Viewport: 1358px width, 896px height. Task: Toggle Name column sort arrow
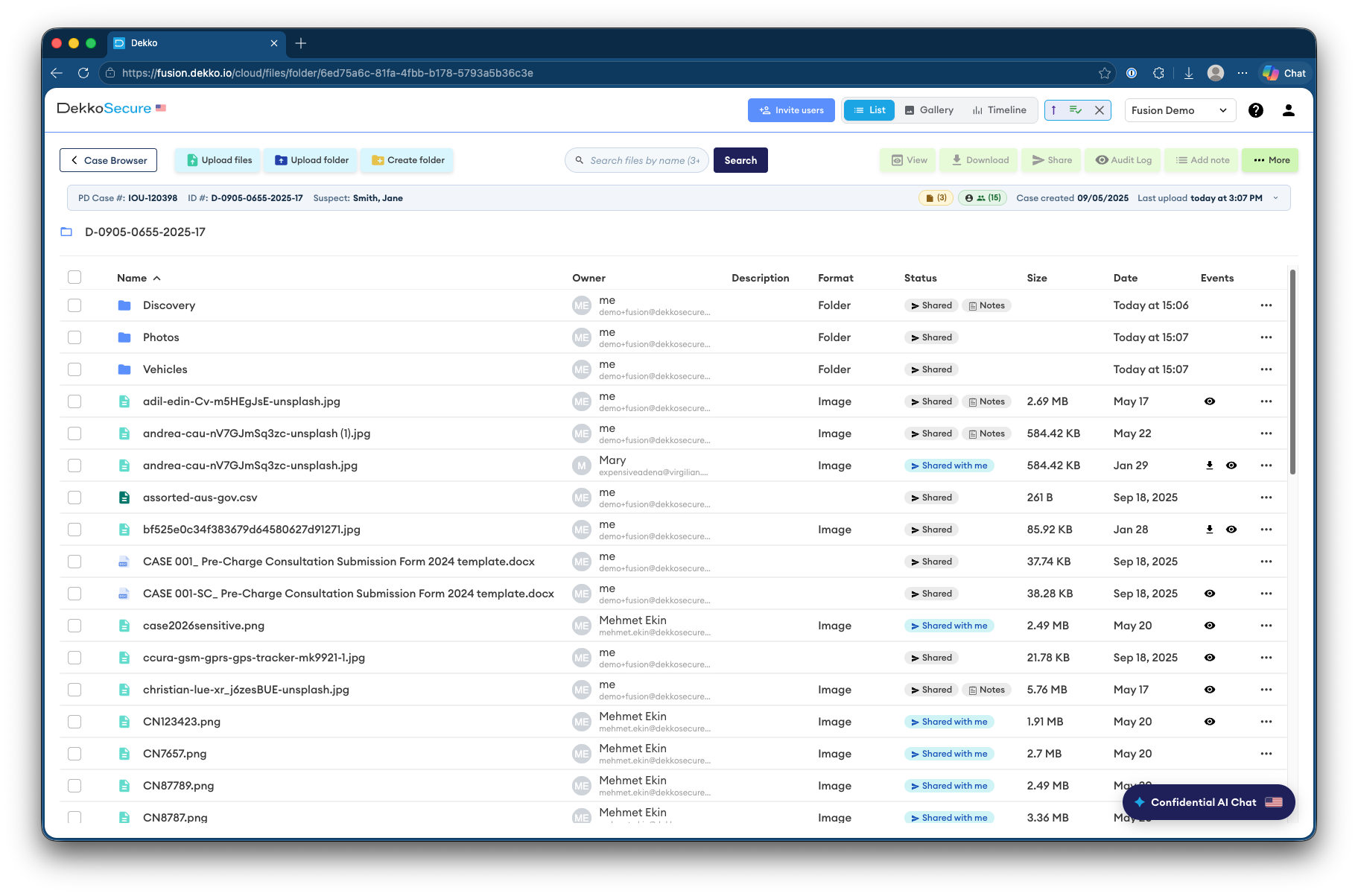(157, 278)
